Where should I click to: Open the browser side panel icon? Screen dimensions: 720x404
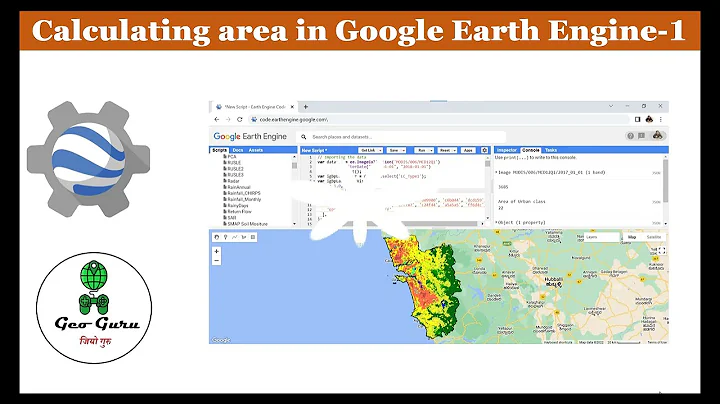click(x=637, y=119)
